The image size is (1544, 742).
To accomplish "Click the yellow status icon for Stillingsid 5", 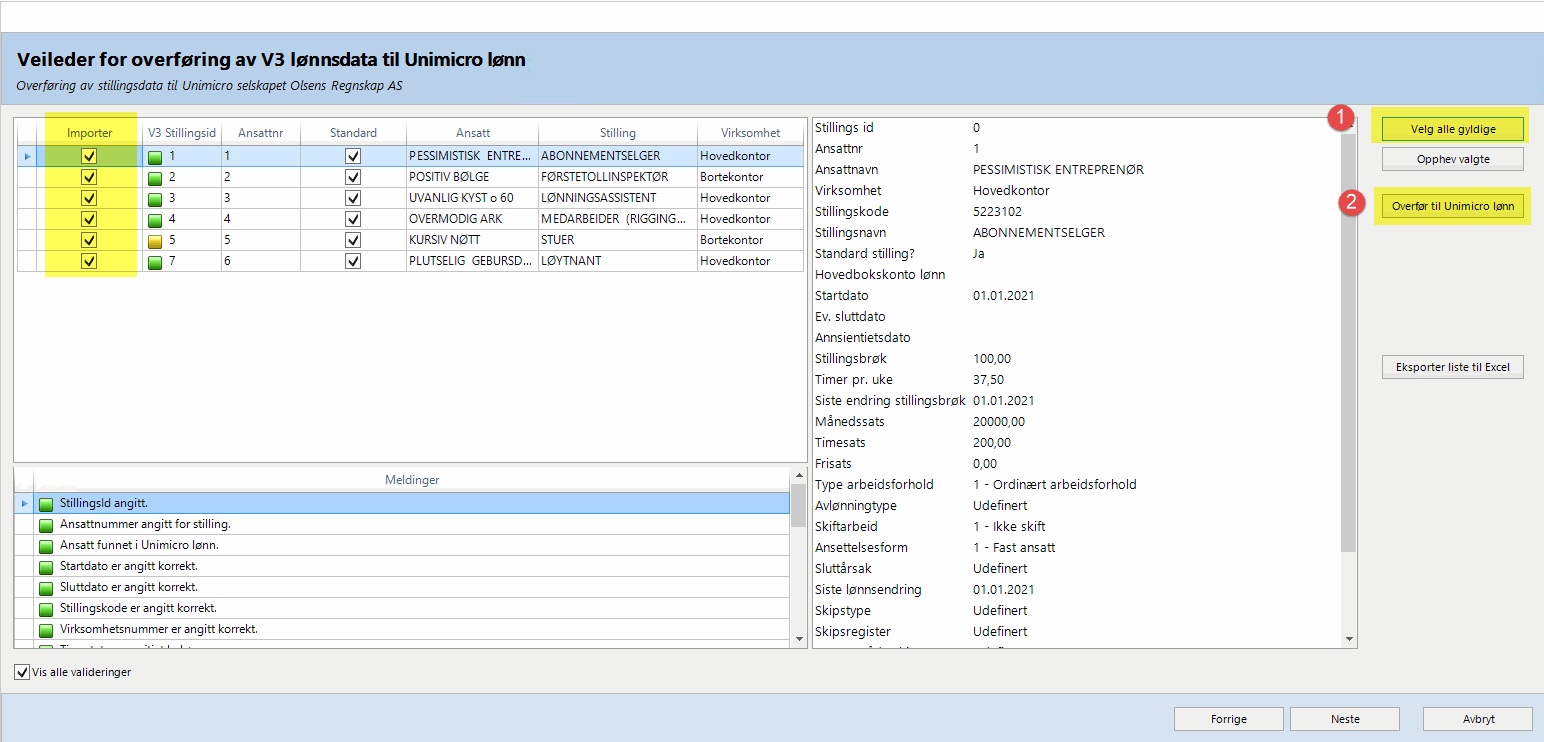I will pos(155,240).
